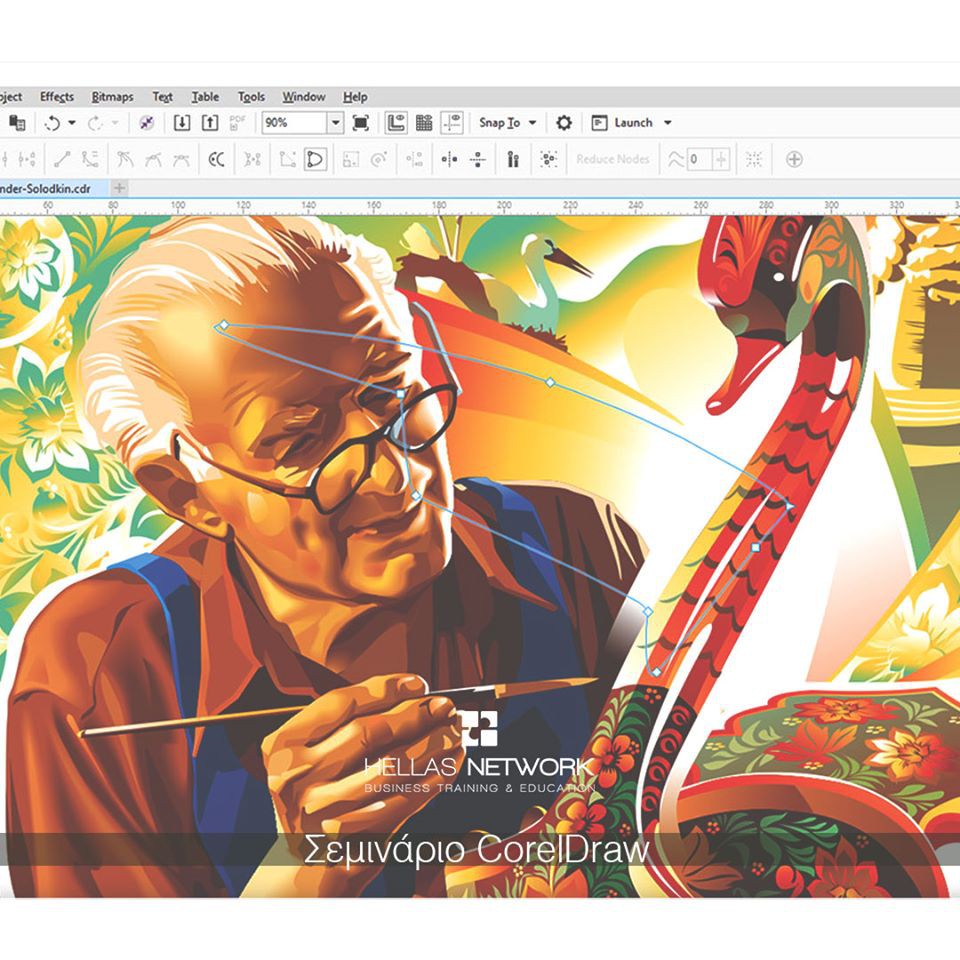Toggle Elastic mode icon
Viewport: 960px width, 960px height.
pyautogui.click(x=513, y=160)
